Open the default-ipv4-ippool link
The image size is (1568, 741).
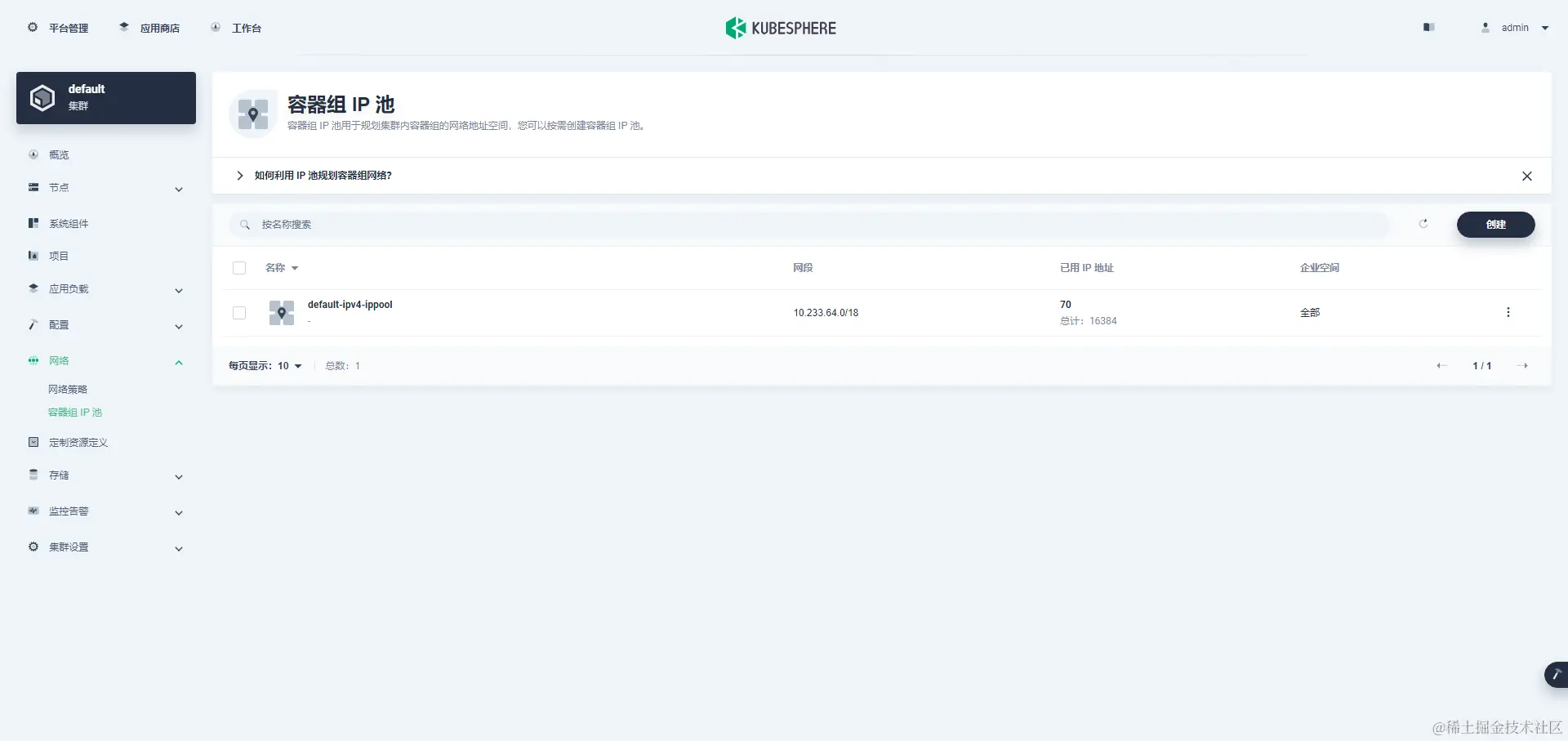[x=350, y=305]
